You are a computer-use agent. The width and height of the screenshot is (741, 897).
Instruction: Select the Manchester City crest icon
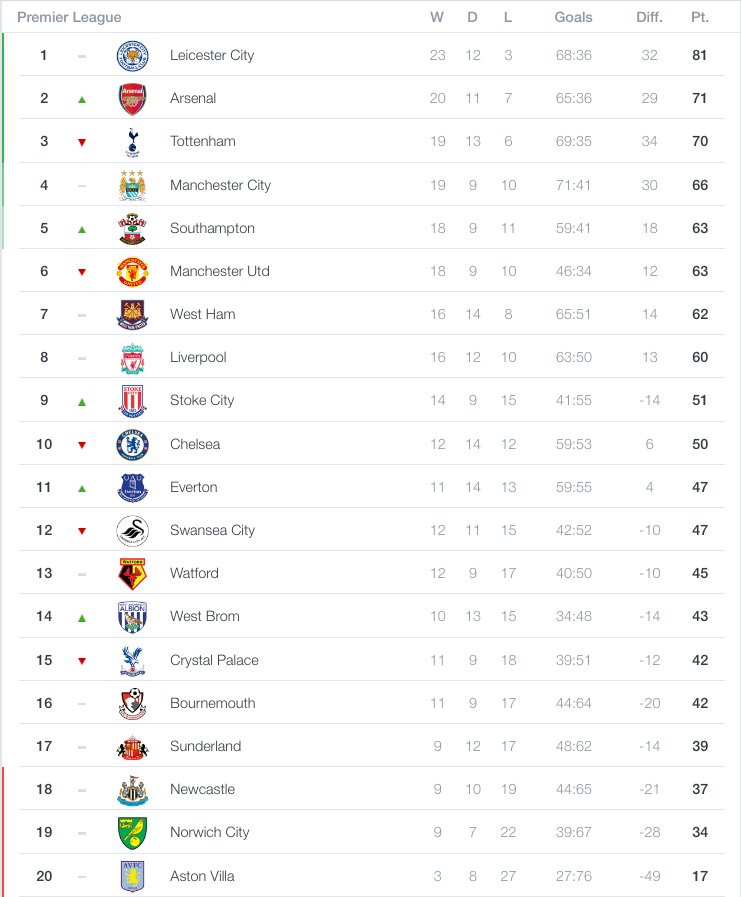tap(132, 185)
